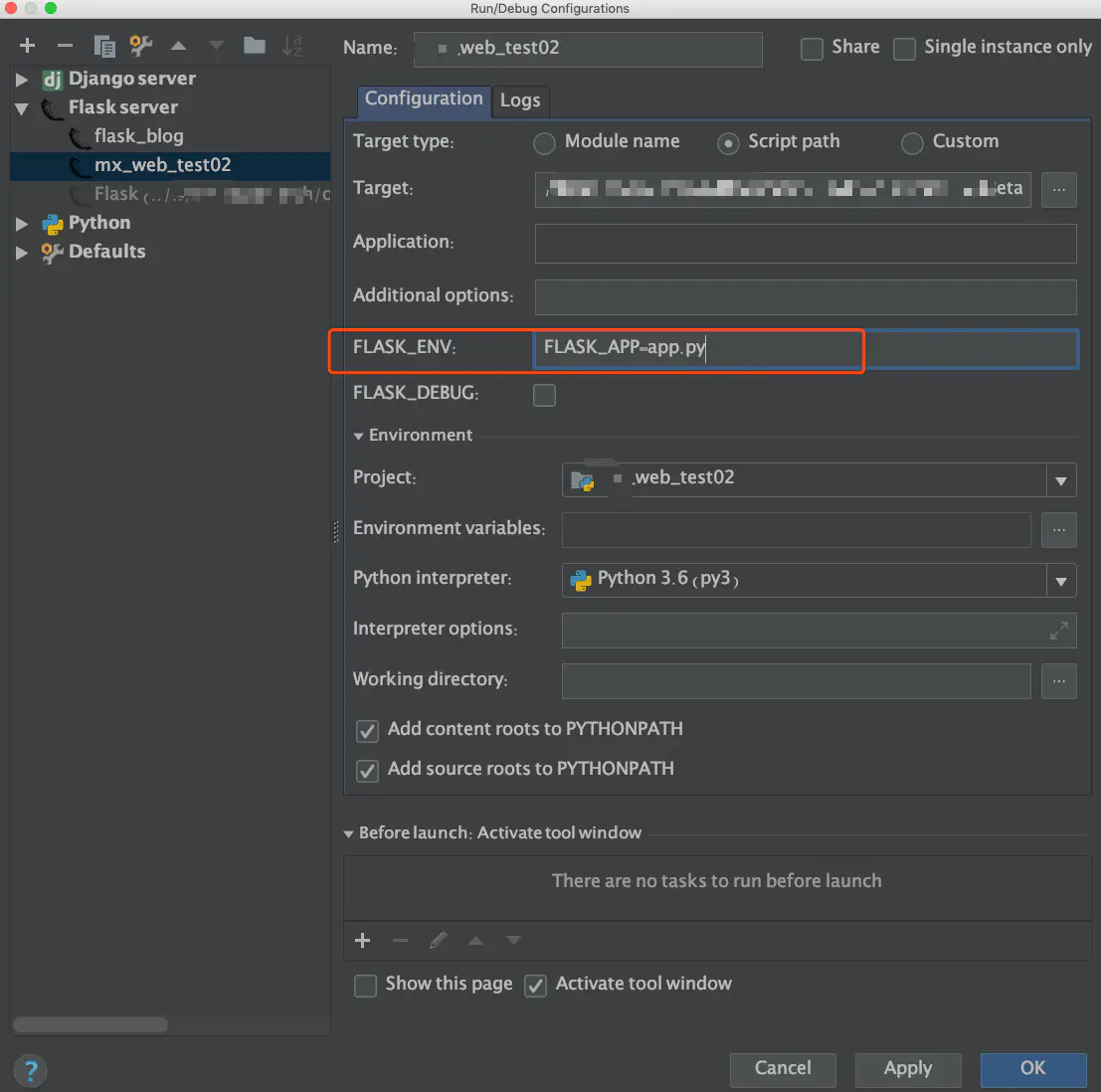Enable Single instance only checkbox
Screen dimensions: 1101x1092
point(904,49)
